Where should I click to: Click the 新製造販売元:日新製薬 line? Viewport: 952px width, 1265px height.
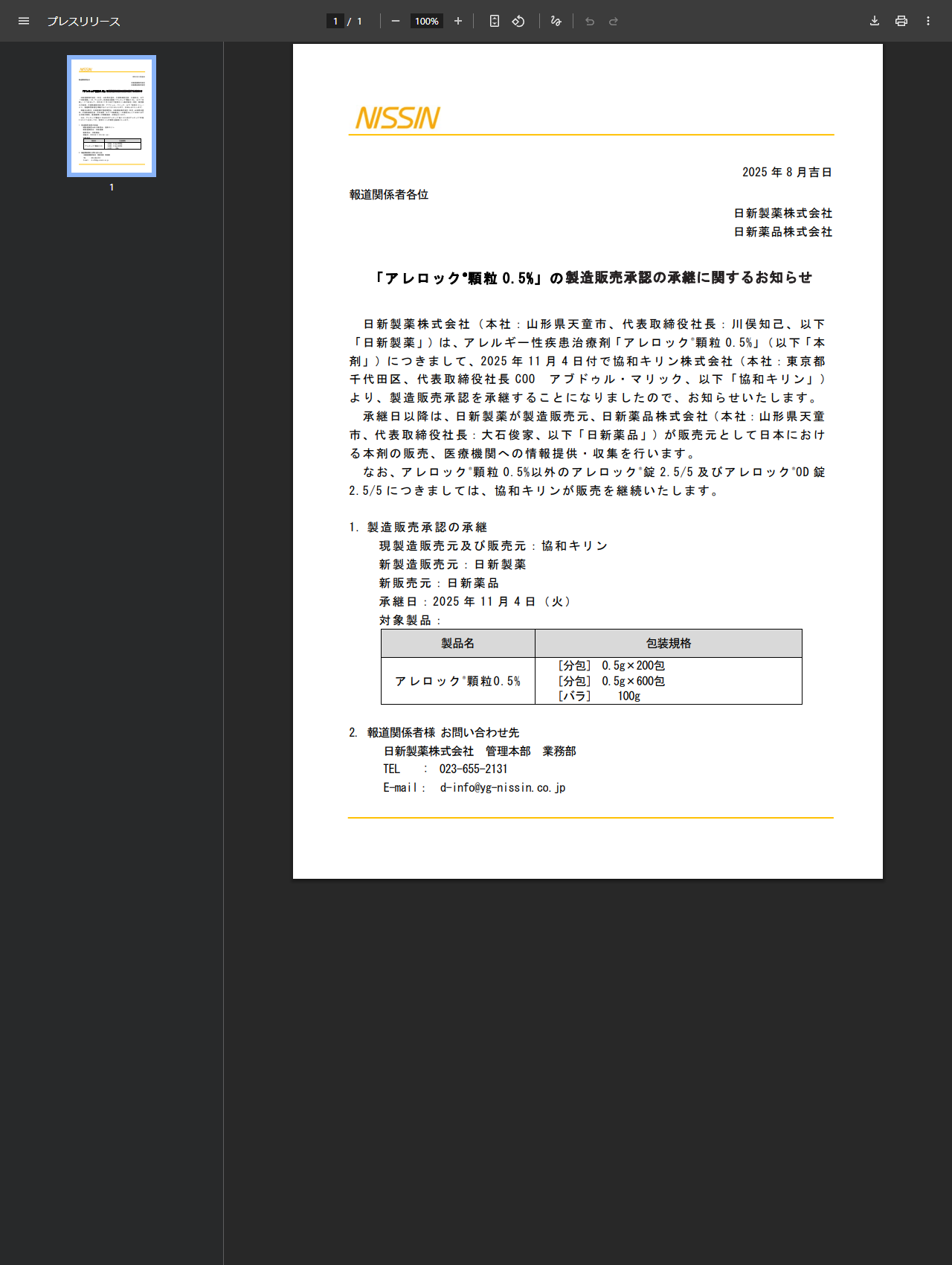[x=452, y=564]
